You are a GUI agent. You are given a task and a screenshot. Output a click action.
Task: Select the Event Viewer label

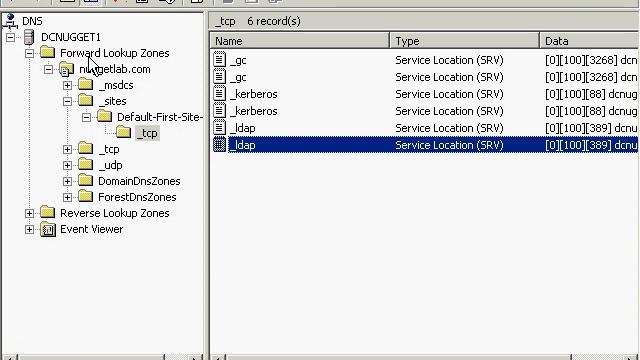[91, 229]
